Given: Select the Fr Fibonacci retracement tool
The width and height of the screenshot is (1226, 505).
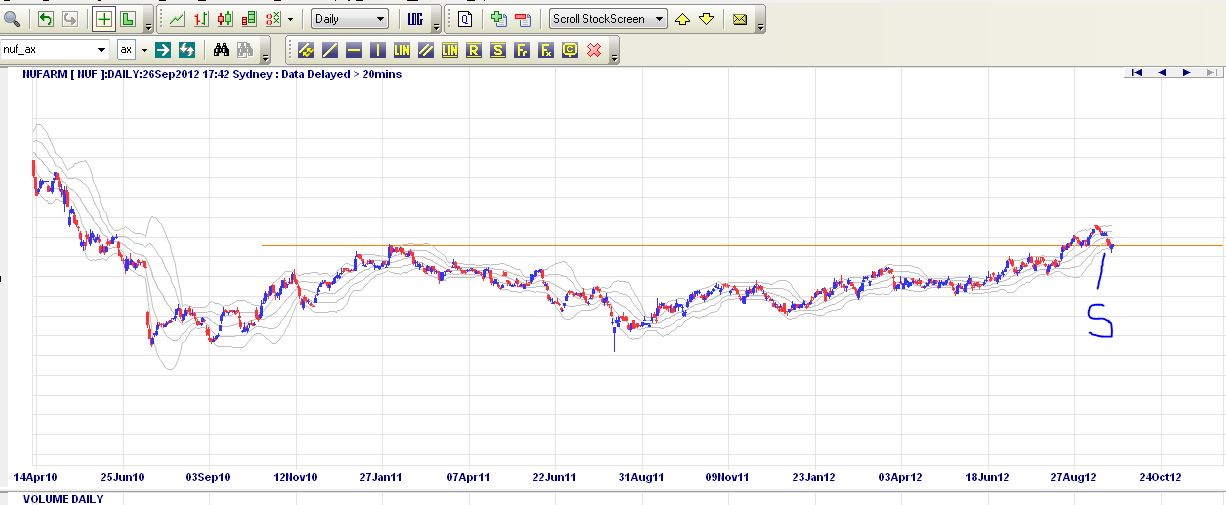Looking at the screenshot, I should (522, 50).
